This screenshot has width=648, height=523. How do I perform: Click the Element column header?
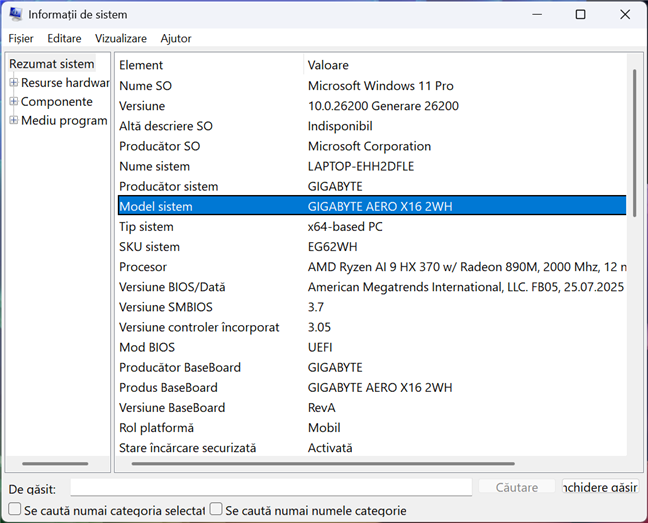211,65
